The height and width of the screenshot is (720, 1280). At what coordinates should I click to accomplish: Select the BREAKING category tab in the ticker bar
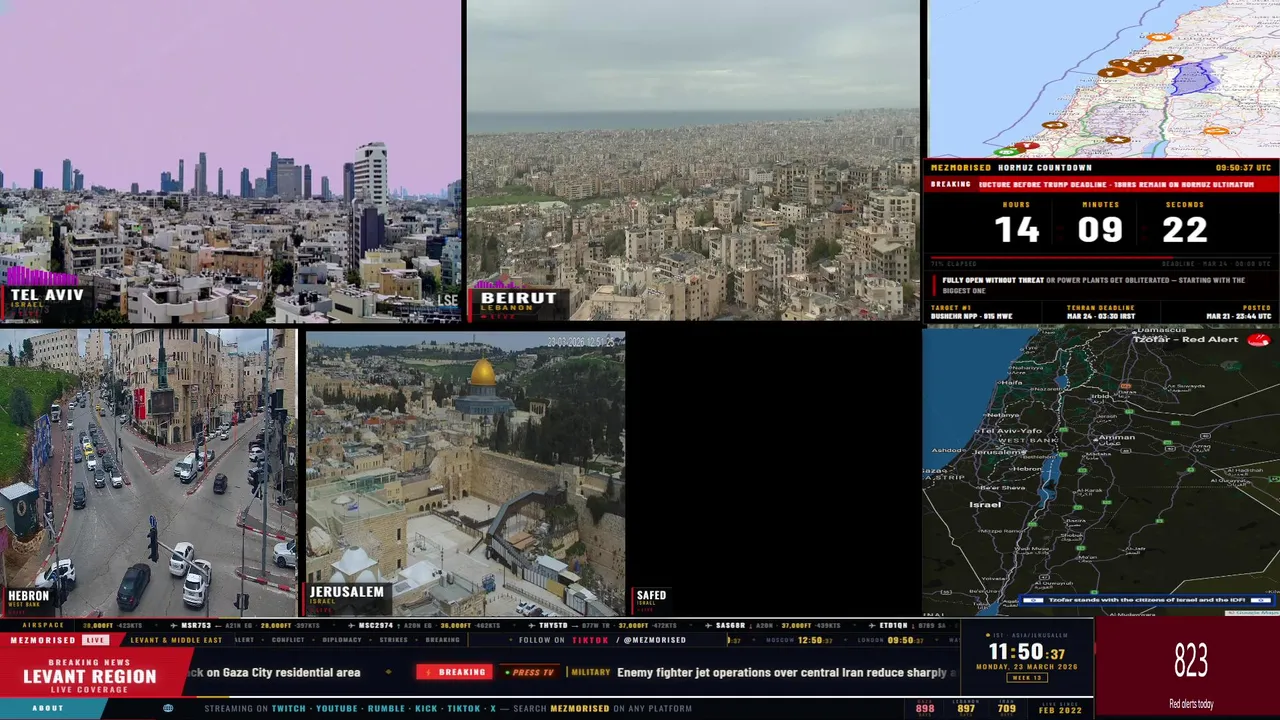(443, 640)
